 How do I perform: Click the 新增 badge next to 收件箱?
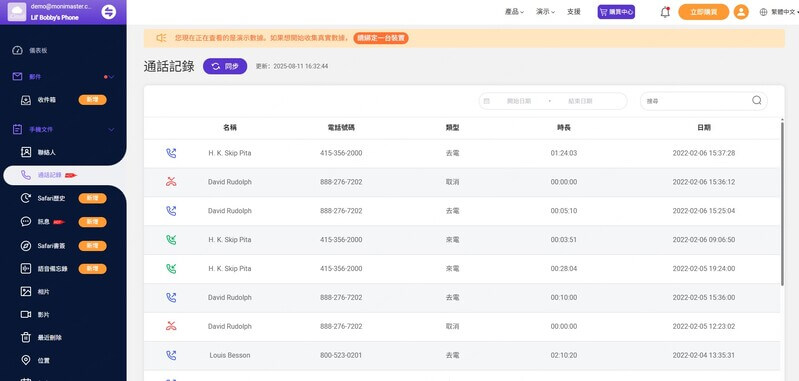92,100
